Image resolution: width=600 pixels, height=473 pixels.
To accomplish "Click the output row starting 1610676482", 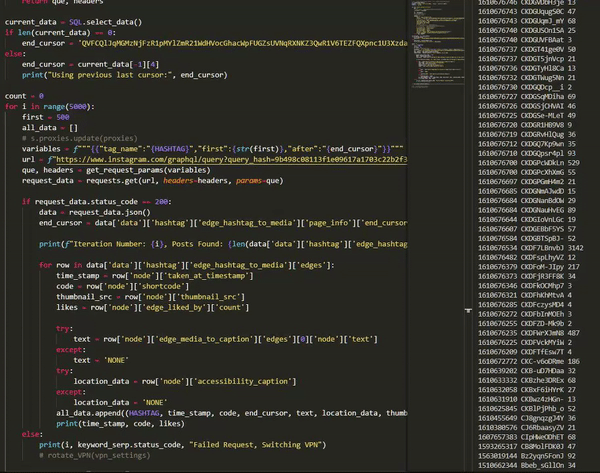I will [x=527, y=258].
